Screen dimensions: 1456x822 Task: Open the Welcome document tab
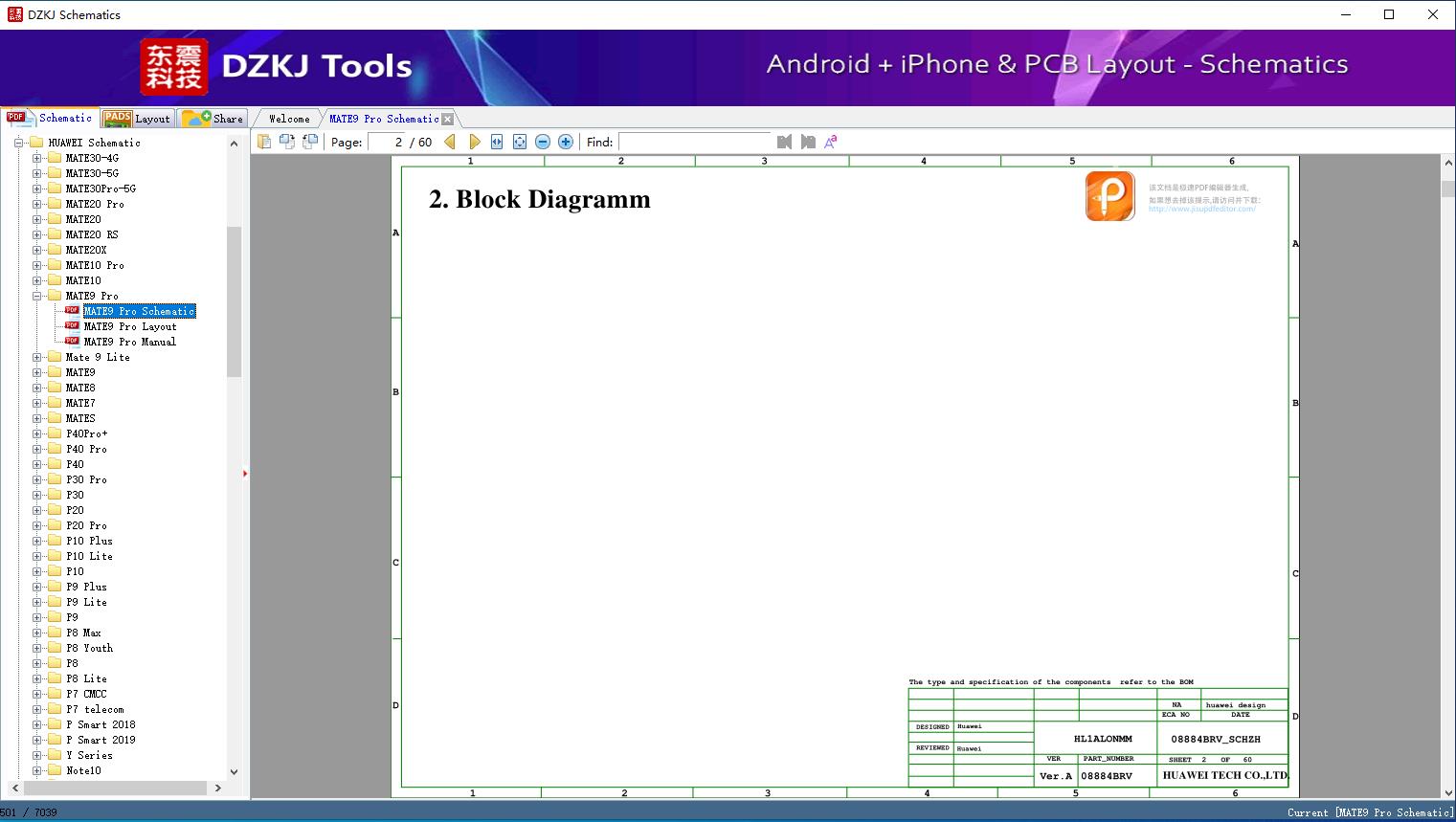coord(289,119)
